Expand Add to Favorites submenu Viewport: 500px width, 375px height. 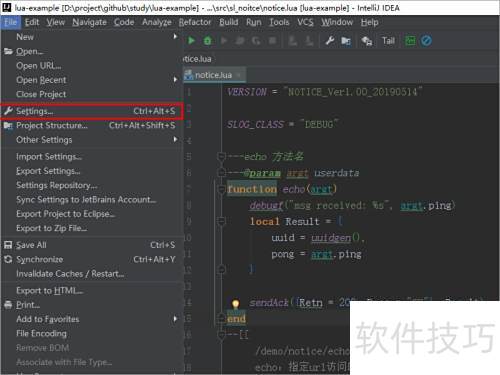[x=91, y=319]
